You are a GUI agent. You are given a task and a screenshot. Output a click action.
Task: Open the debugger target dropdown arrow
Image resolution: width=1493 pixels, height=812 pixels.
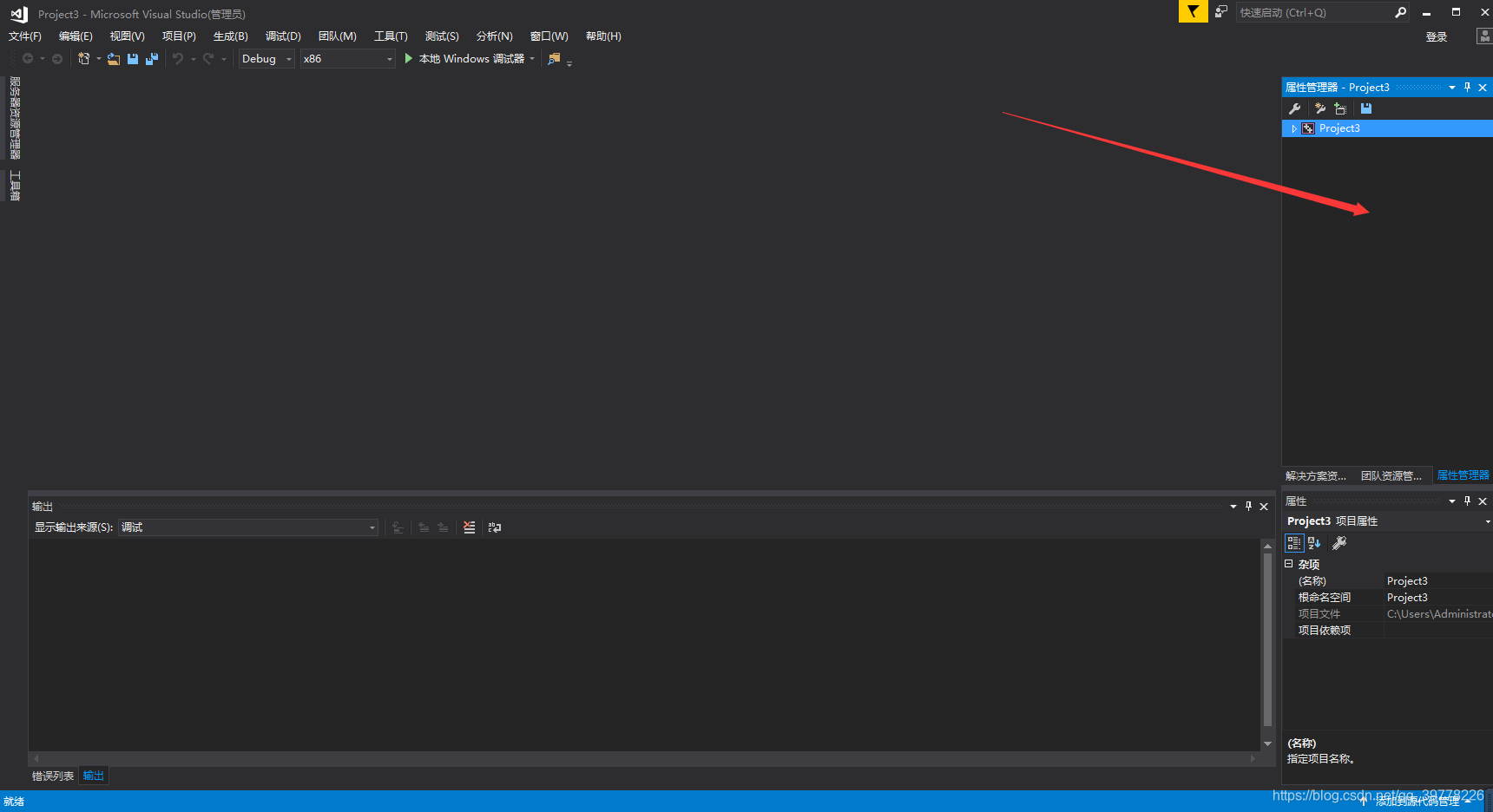pyautogui.click(x=532, y=59)
